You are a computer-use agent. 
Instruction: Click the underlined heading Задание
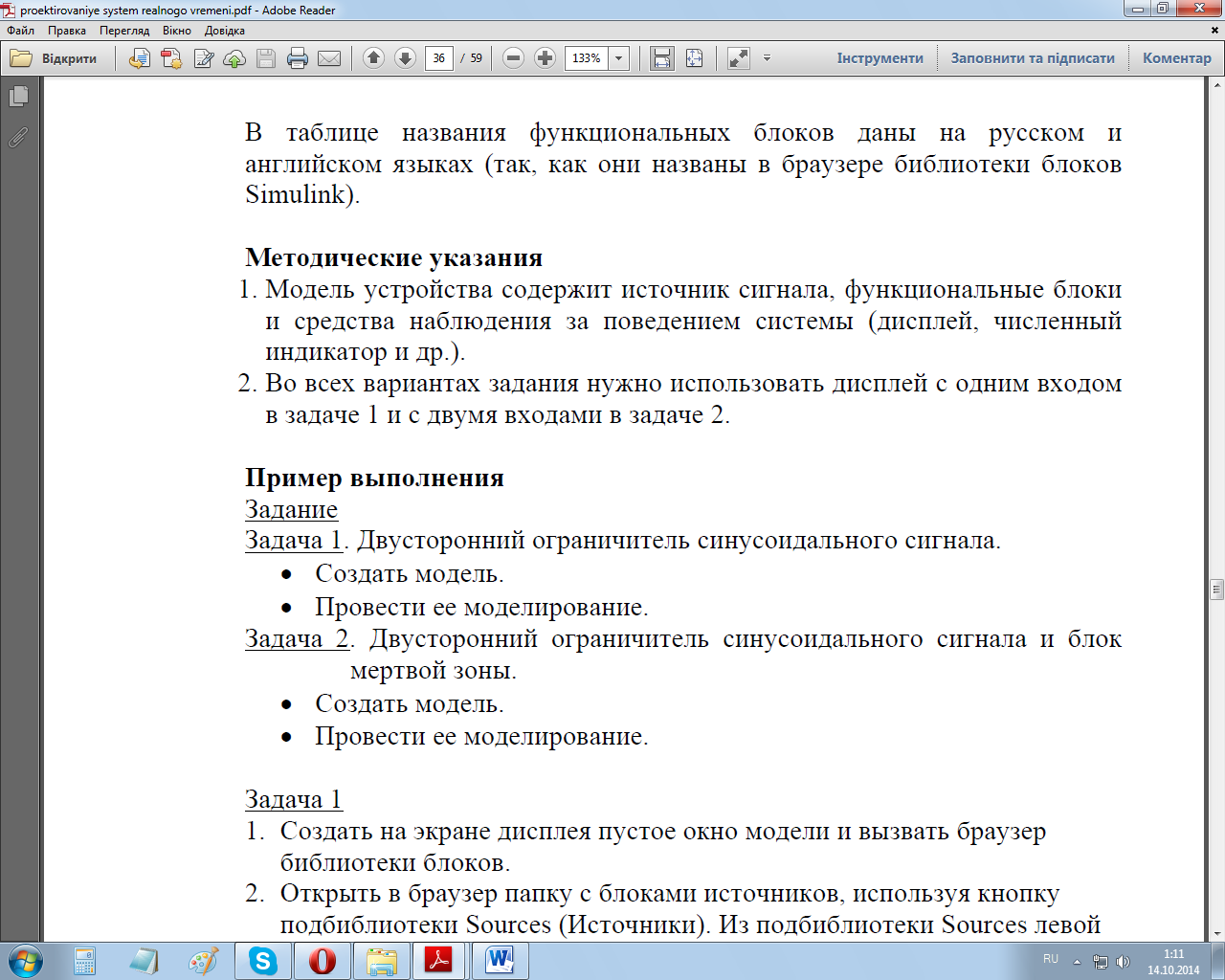(x=291, y=509)
